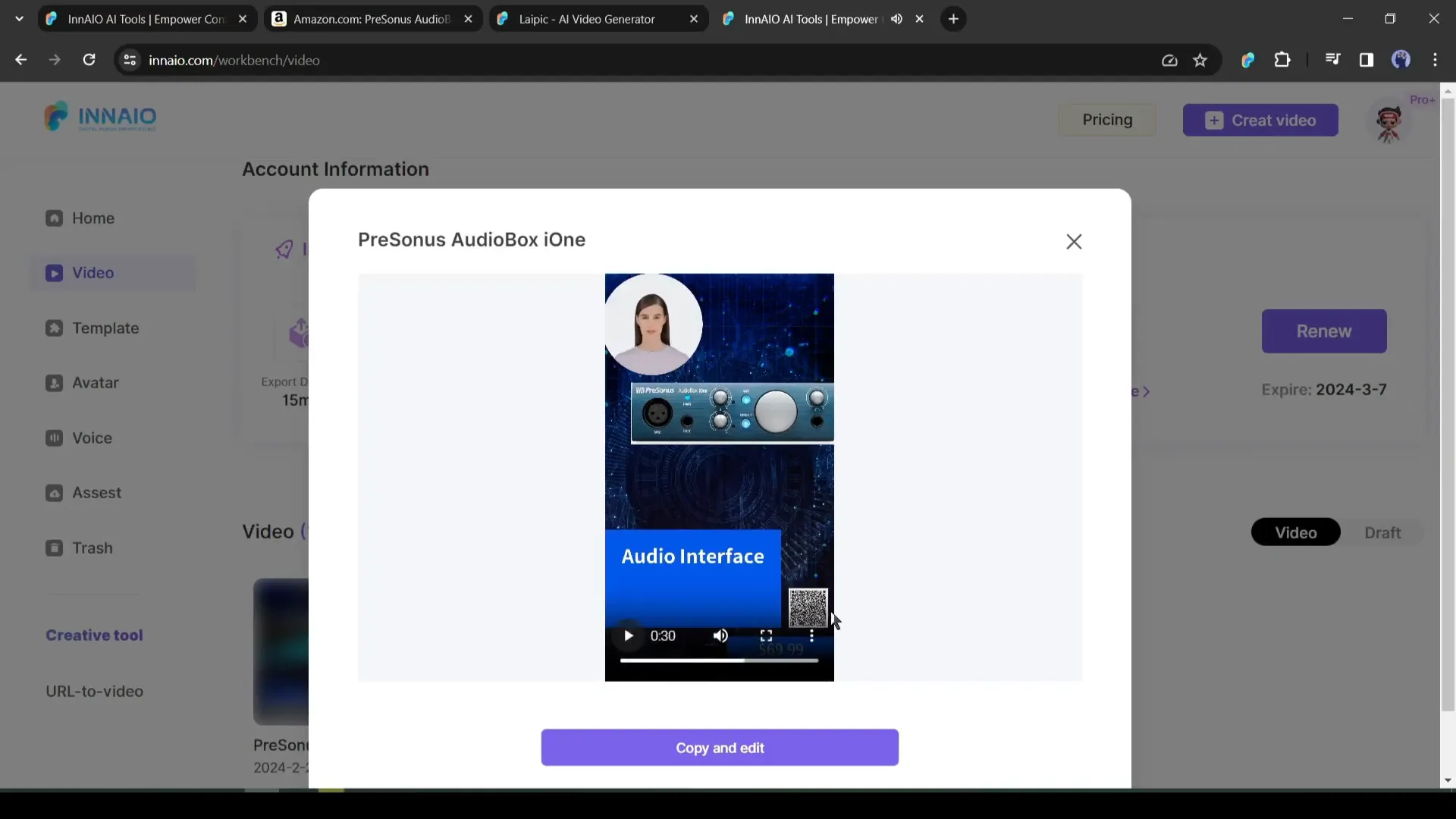This screenshot has height=819, width=1456.
Task: Close the PreSonus AudioBox iOne dialog
Action: (x=1074, y=242)
